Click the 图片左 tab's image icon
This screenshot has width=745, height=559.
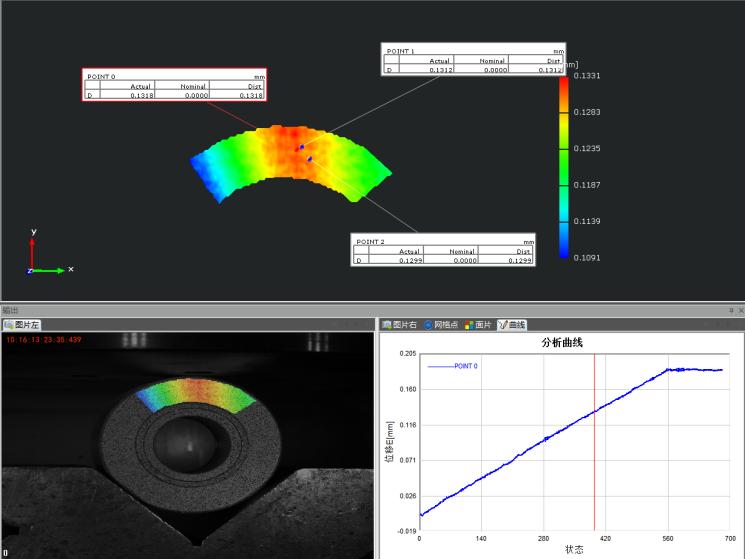(x=8, y=325)
